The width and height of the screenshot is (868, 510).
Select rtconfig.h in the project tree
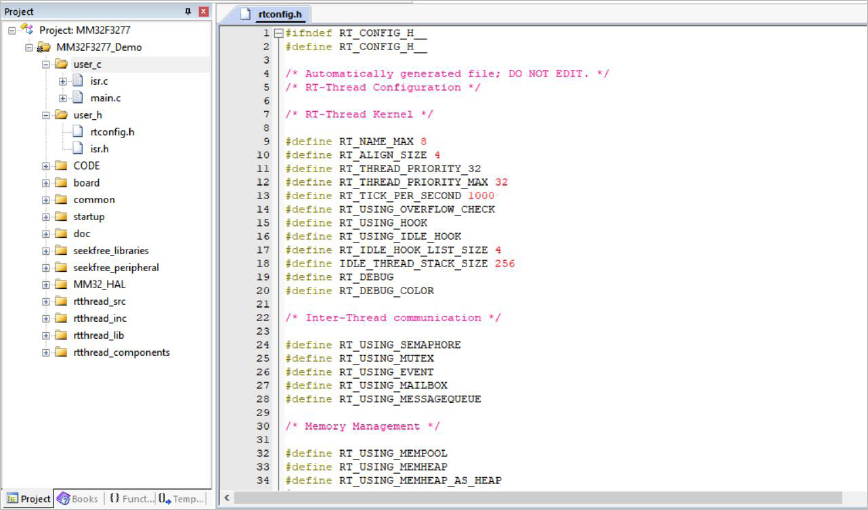point(112,132)
